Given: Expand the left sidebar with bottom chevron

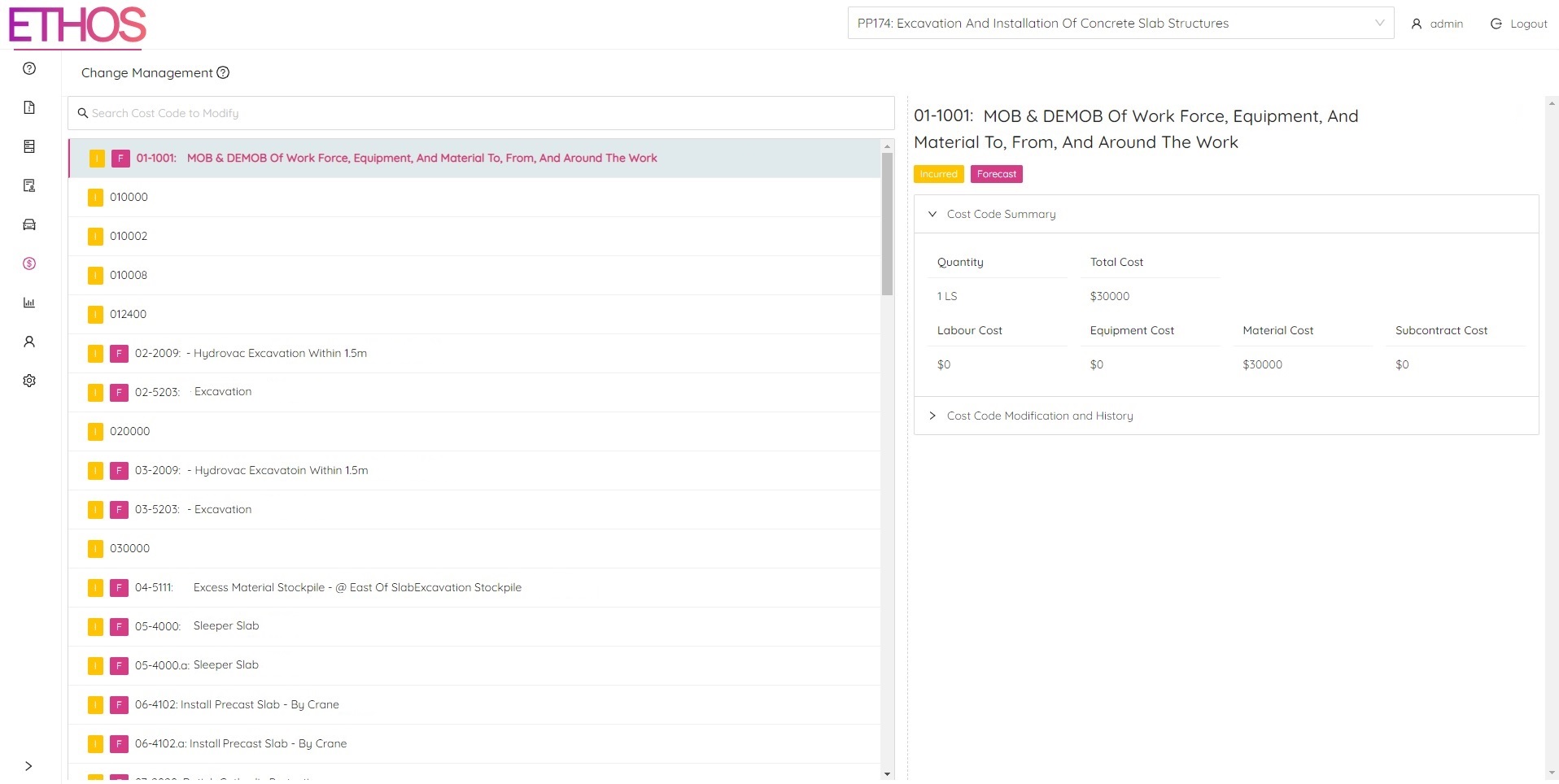Looking at the screenshot, I should tap(29, 766).
